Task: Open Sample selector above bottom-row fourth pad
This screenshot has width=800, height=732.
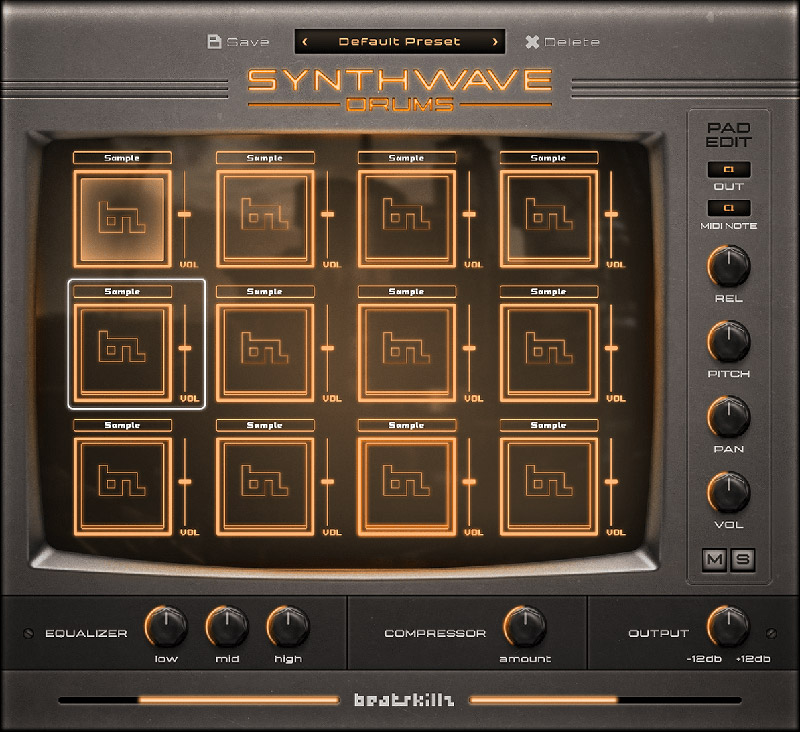Action: tap(548, 425)
